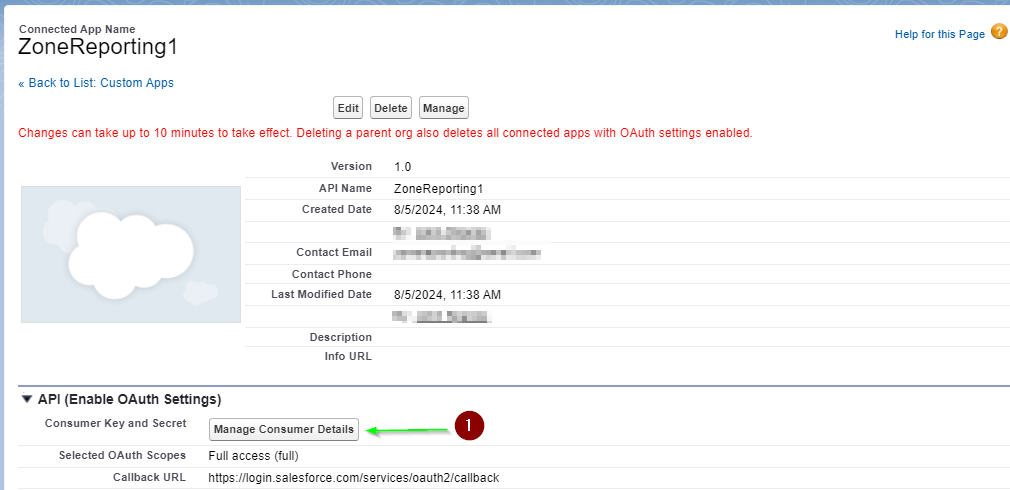The height and width of the screenshot is (490, 1010).
Task: Select the Callback URL value
Action: [x=354, y=478]
